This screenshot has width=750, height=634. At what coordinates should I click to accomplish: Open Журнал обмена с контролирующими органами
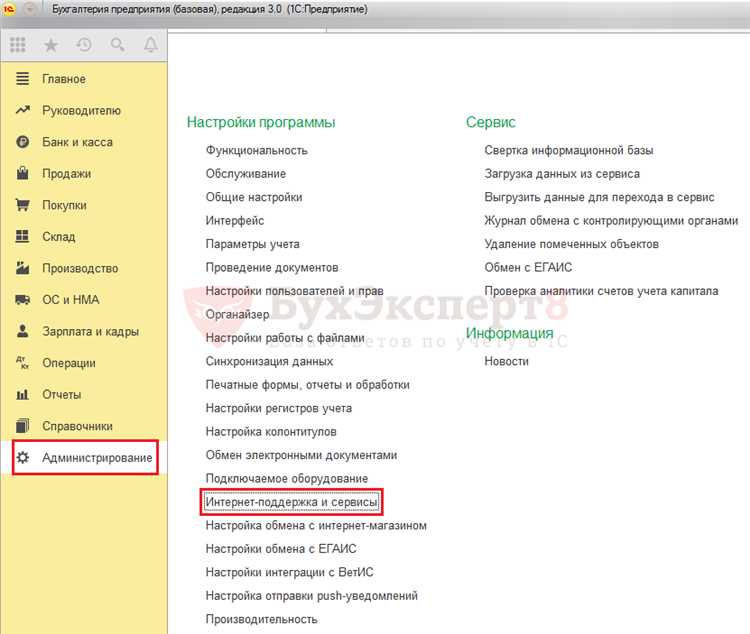pos(611,221)
